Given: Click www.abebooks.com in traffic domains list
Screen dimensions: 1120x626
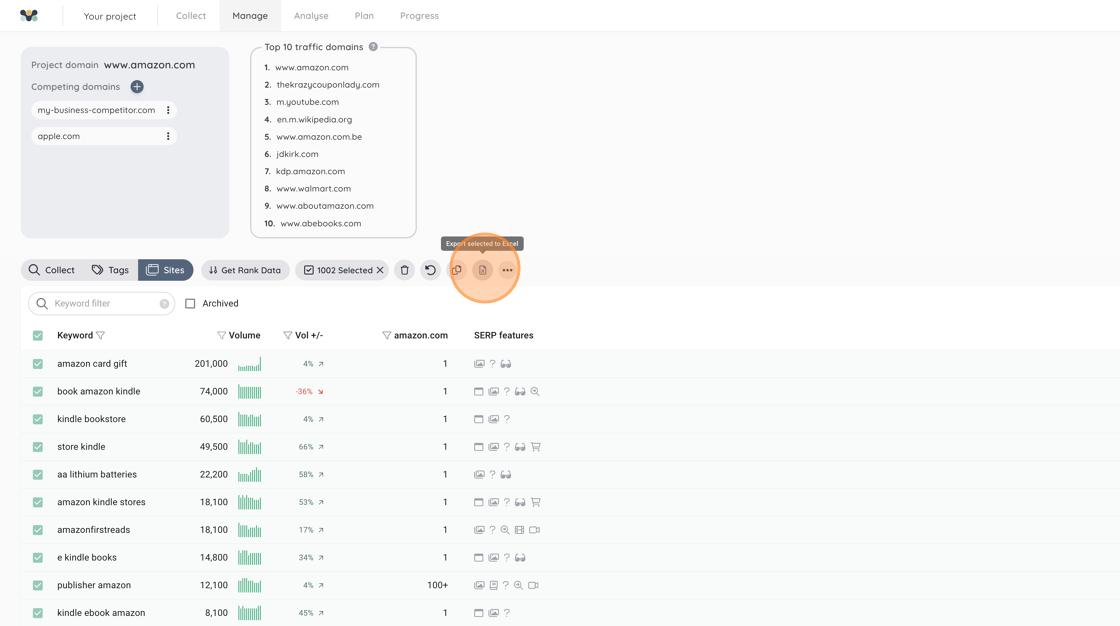Looking at the screenshot, I should [x=321, y=224].
